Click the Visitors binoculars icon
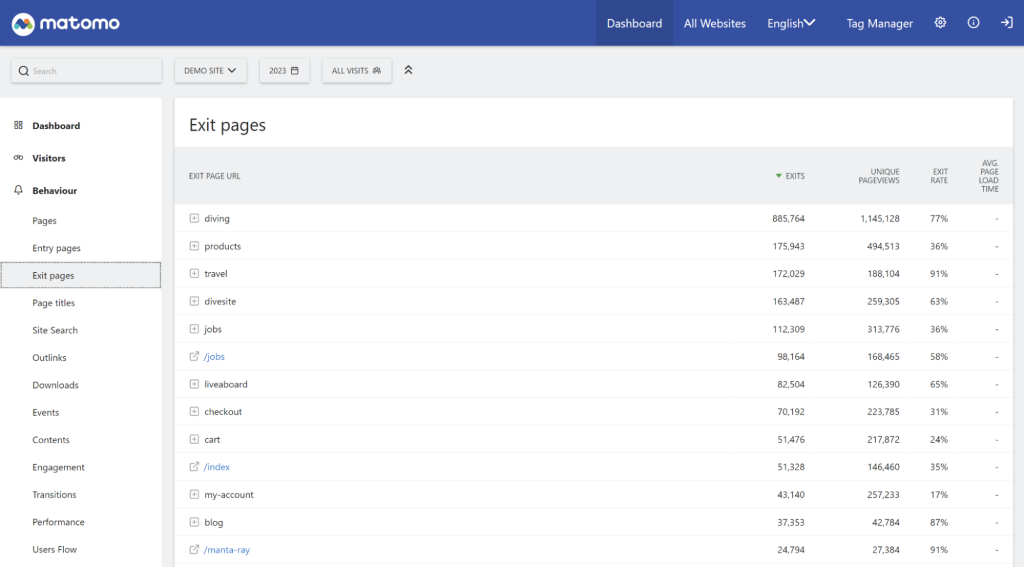Viewport: 1024px width, 567px height. click(18, 157)
